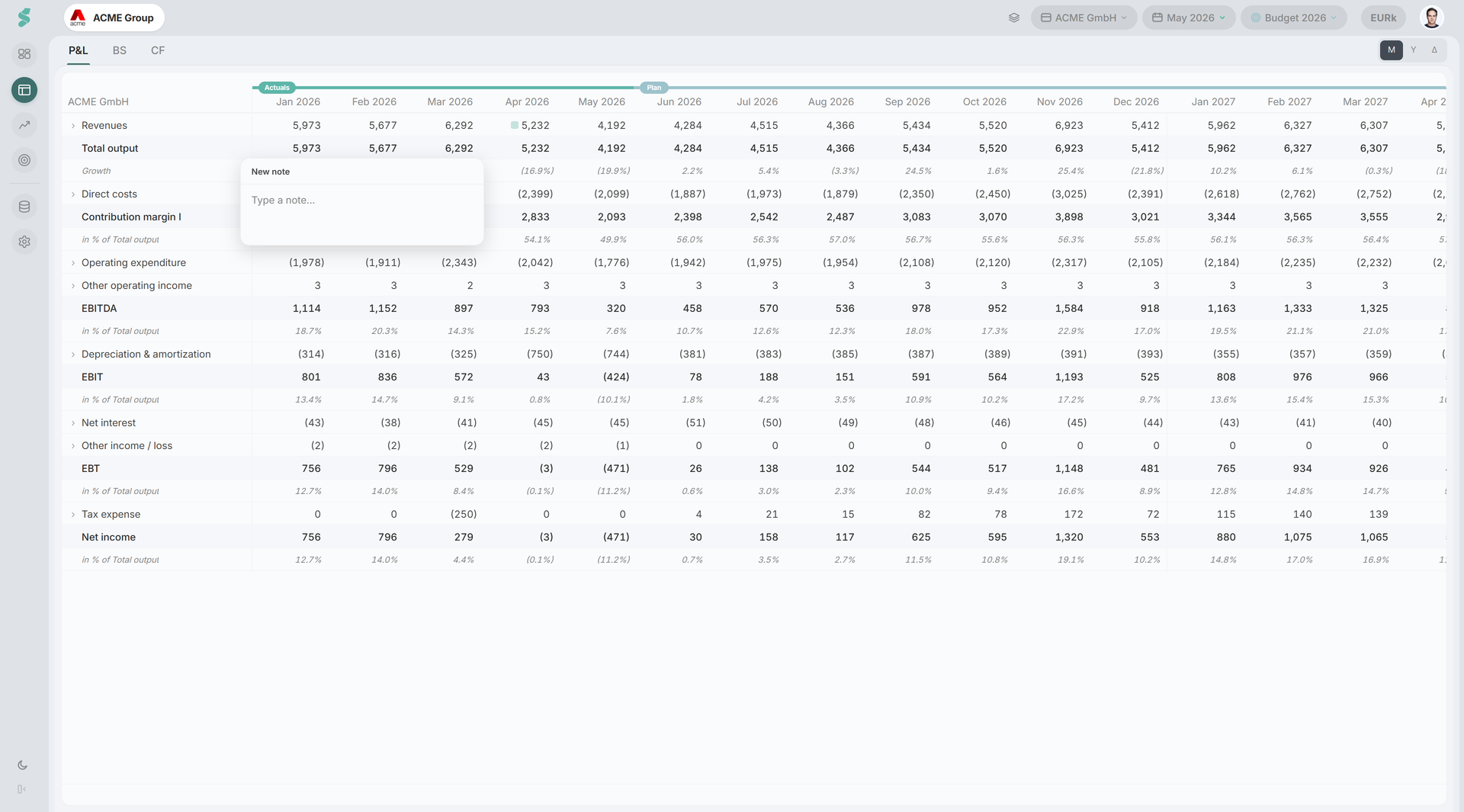Open the user profile avatar
1464x812 pixels.
1431,18
